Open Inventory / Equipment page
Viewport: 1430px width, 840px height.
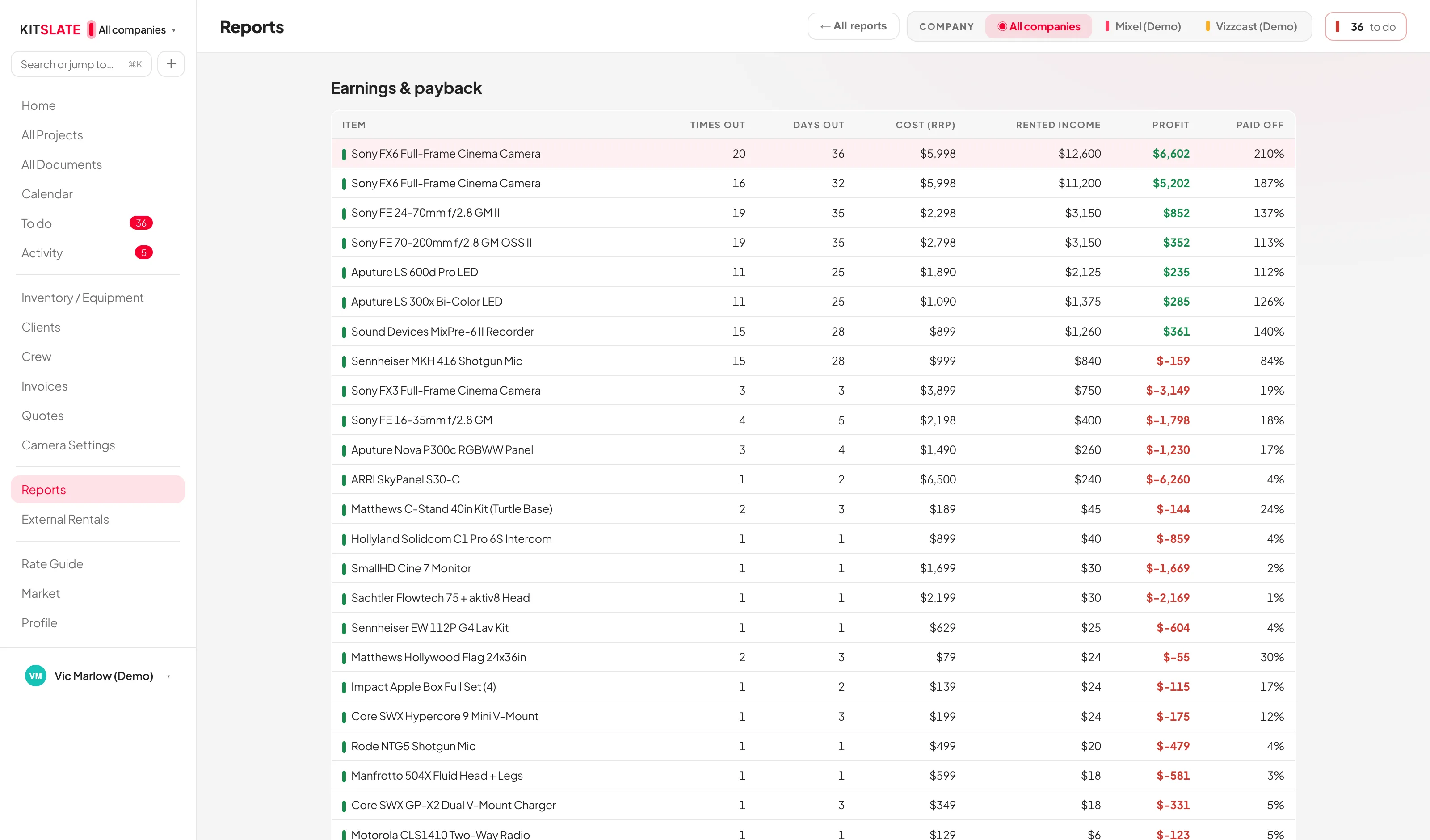tap(82, 298)
